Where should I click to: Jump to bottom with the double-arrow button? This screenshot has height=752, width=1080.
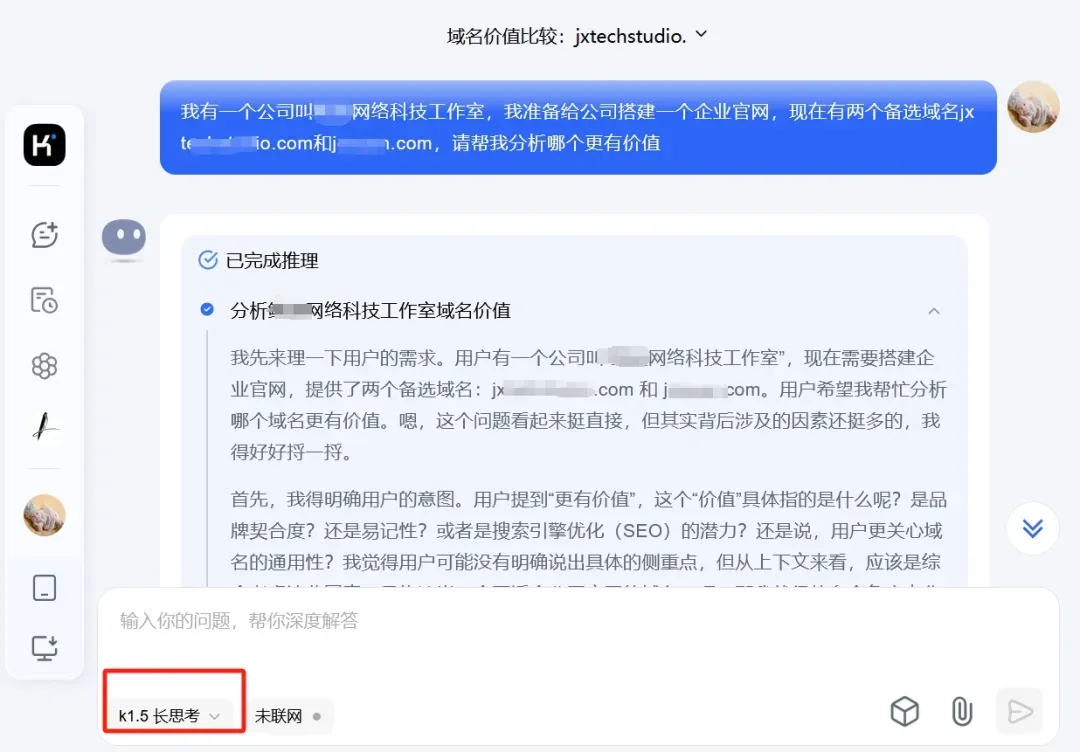[x=1032, y=528]
